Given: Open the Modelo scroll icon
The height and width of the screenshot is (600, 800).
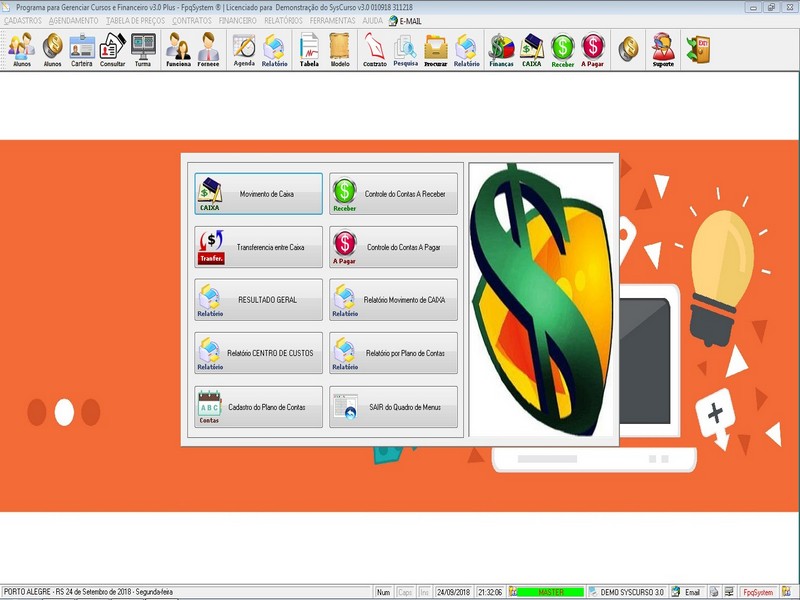Looking at the screenshot, I should [x=340, y=49].
